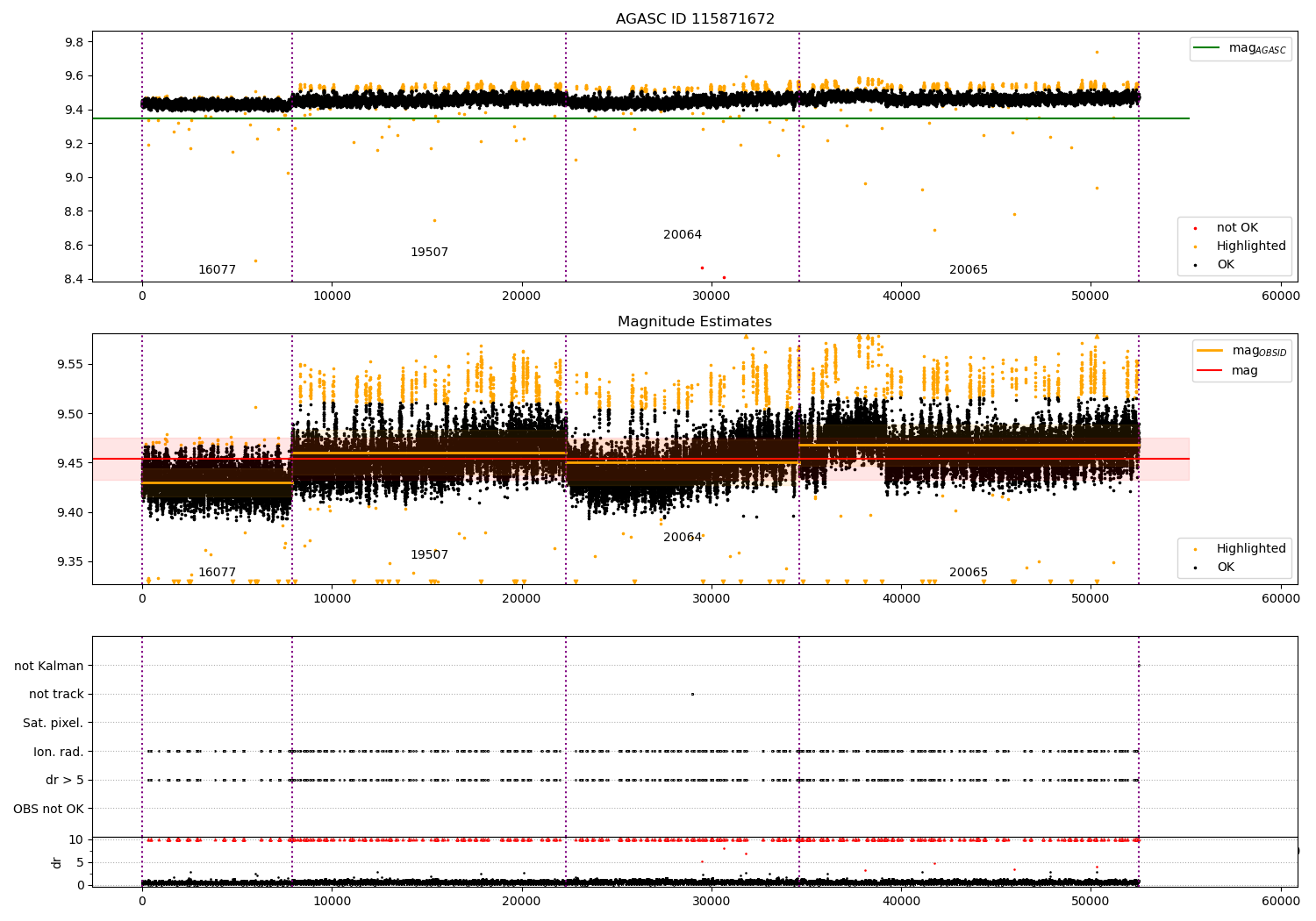The width and height of the screenshot is (1316, 921).
Task: Click the 5 tick on the dr axis
Action: tap(80, 862)
